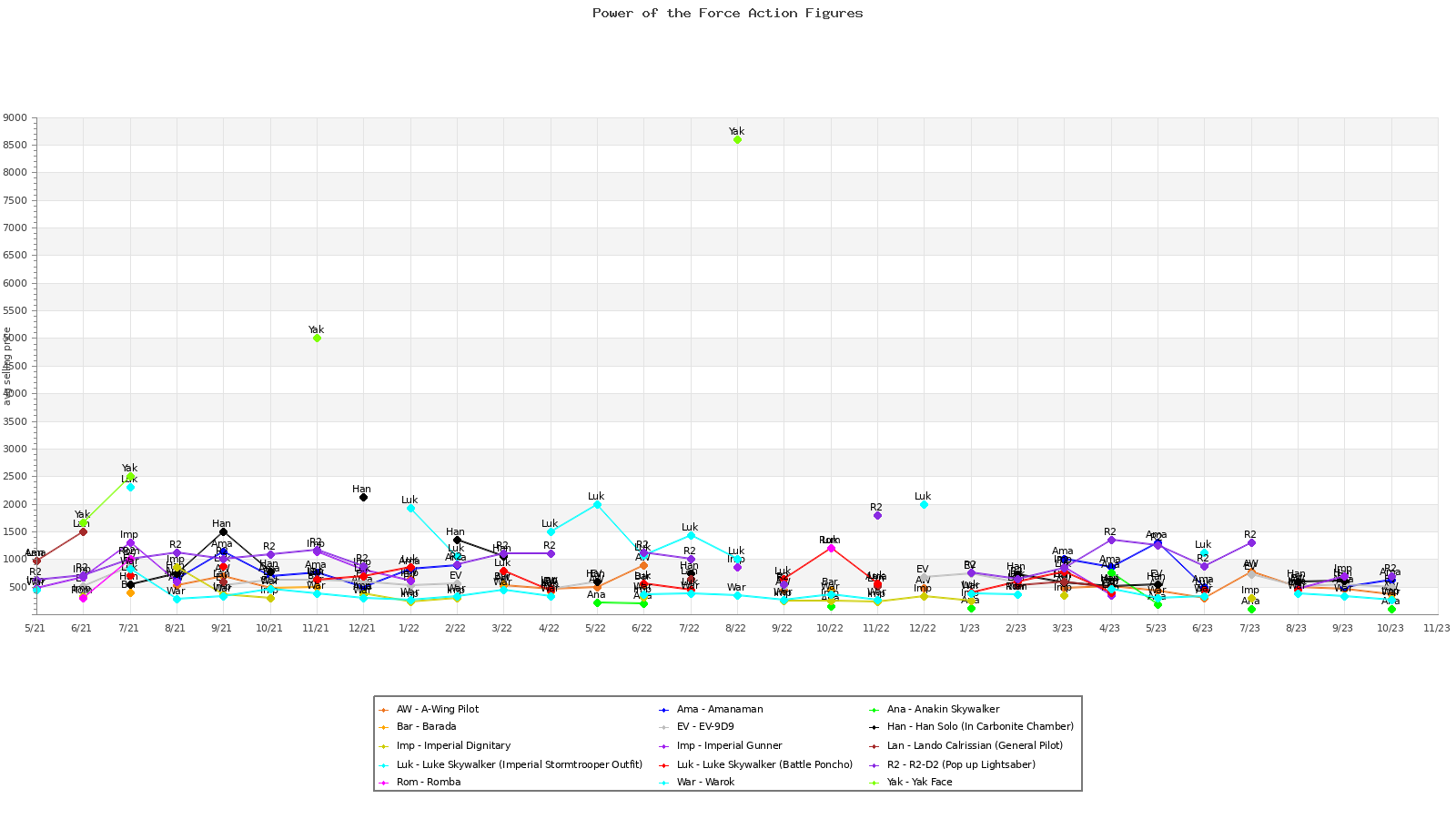Screen dimensions: 1456x819
Task: Select EV - EV-9D9 legend entry
Action: (696, 727)
